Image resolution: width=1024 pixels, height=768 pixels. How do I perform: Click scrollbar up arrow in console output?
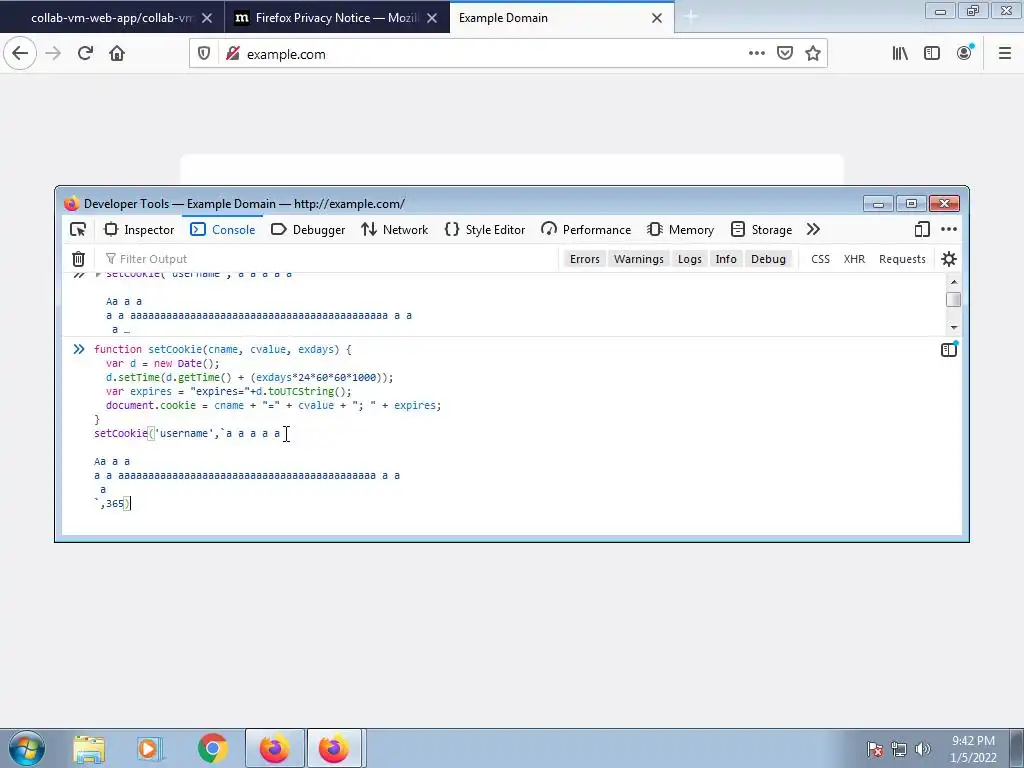click(953, 281)
